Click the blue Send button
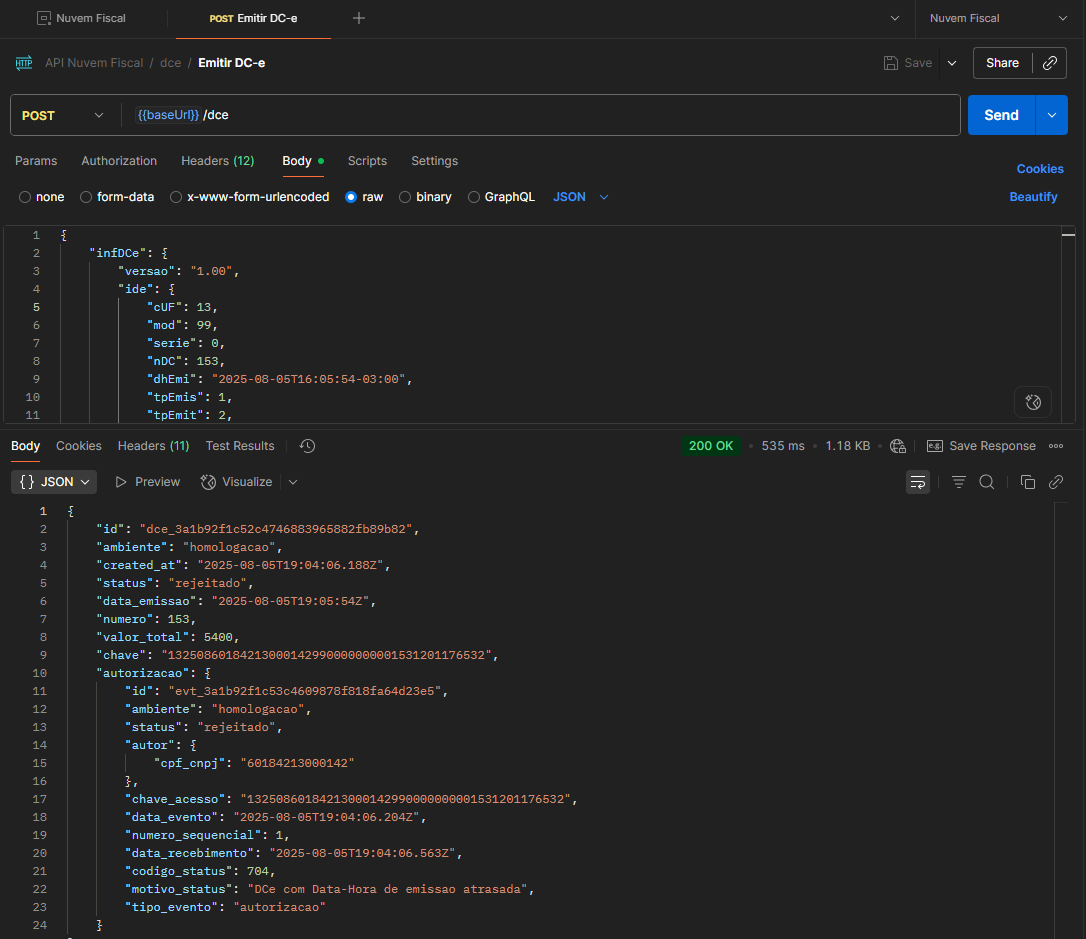Screen dimensions: 1086x939 1001,115
